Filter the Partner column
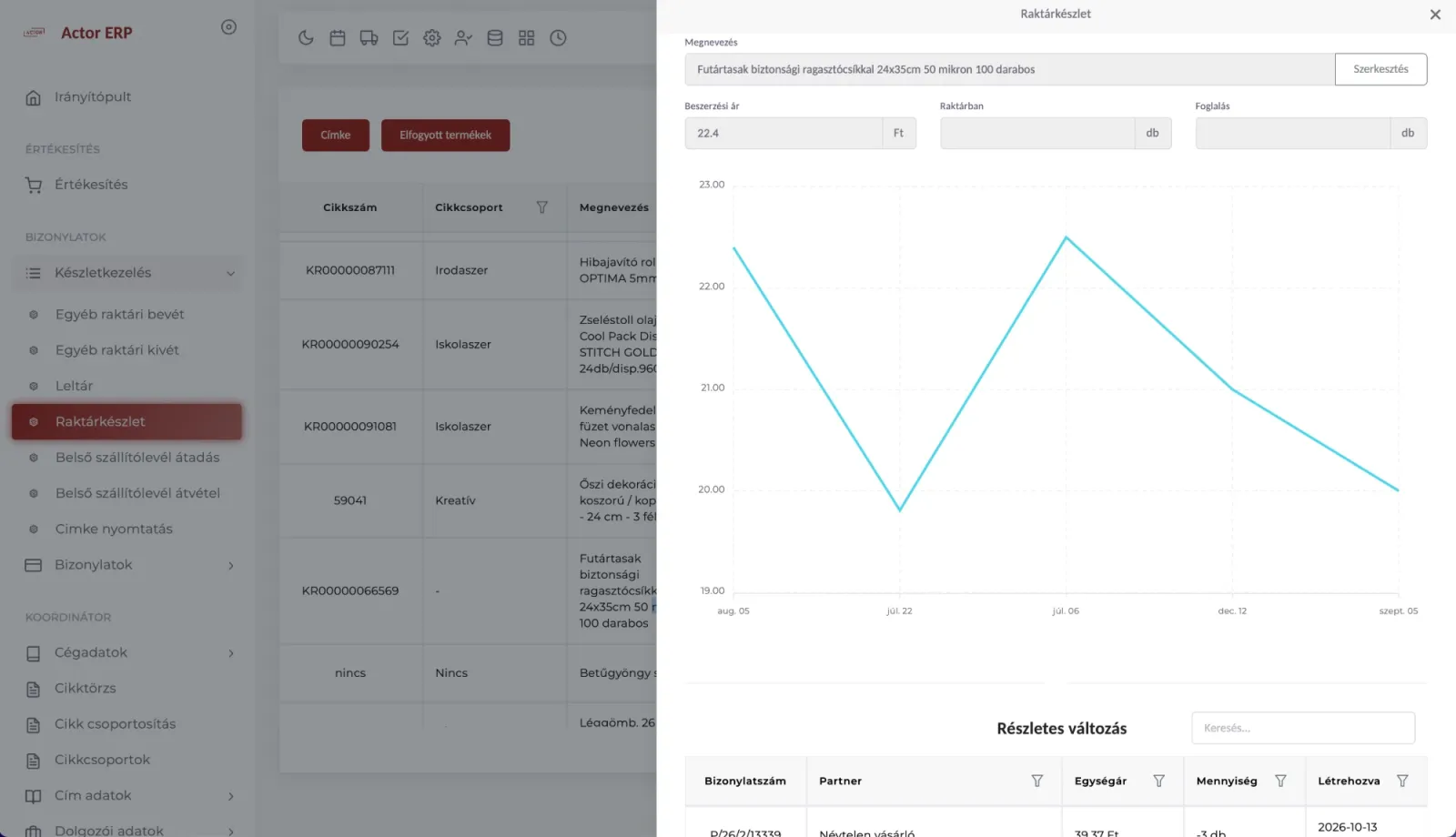The width and height of the screenshot is (1456, 837). click(1036, 781)
